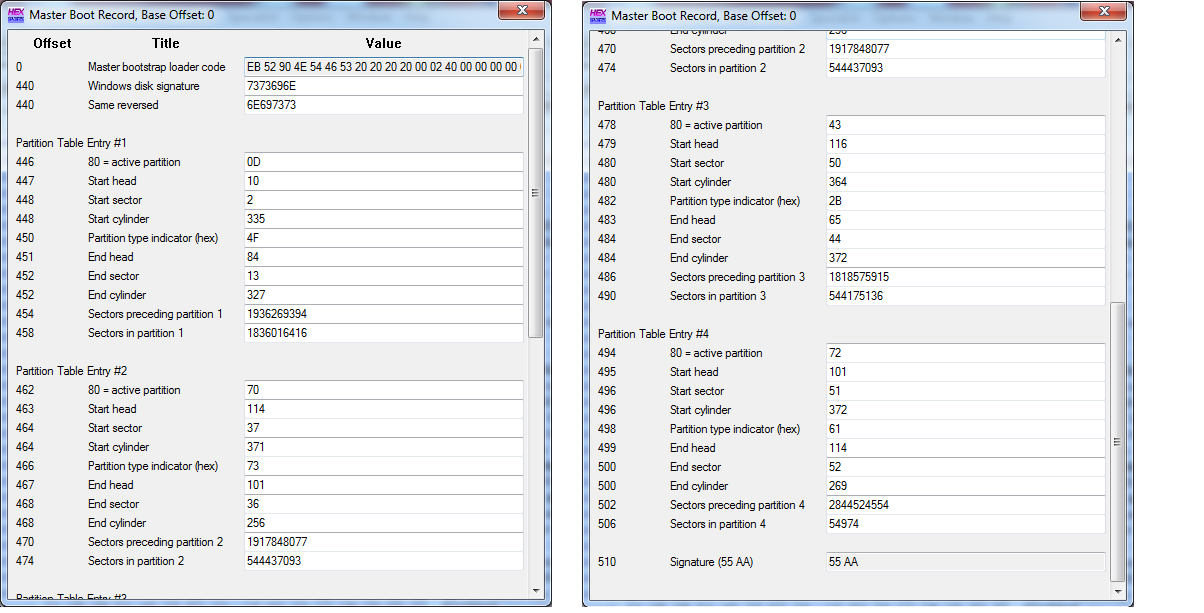Click Entry #4 Start cylinder value 372
The image size is (1204, 613).
coord(965,410)
